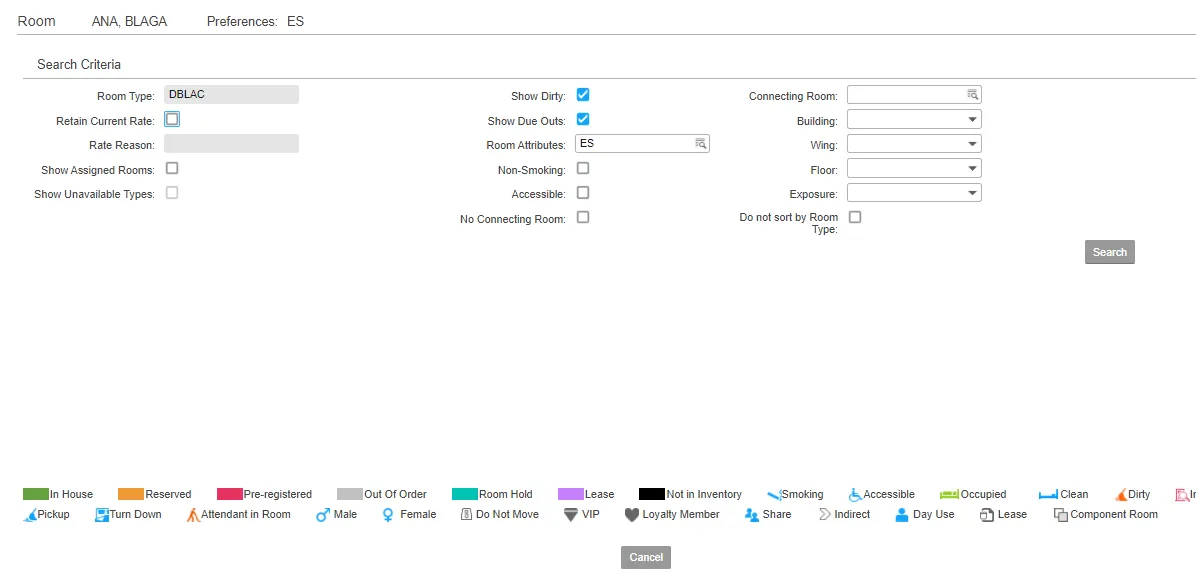The height and width of the screenshot is (576, 1196).
Task: Click the Do Not Move icon
Action: click(x=467, y=515)
